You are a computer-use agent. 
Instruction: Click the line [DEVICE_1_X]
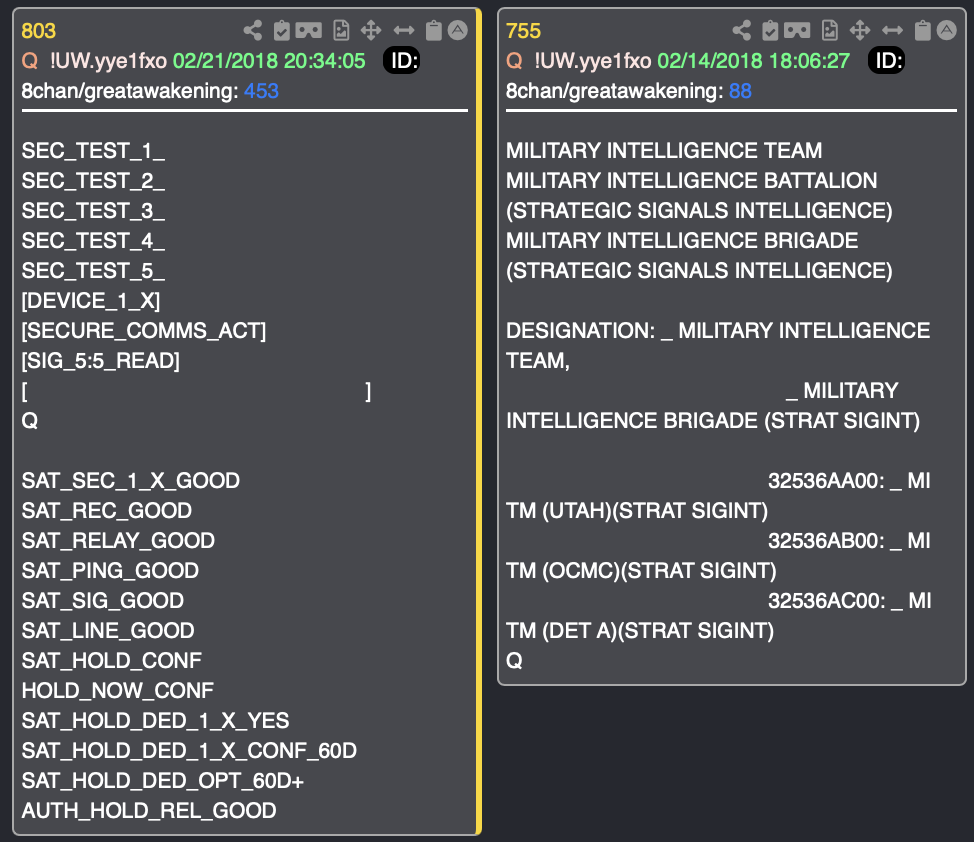[x=91, y=301]
